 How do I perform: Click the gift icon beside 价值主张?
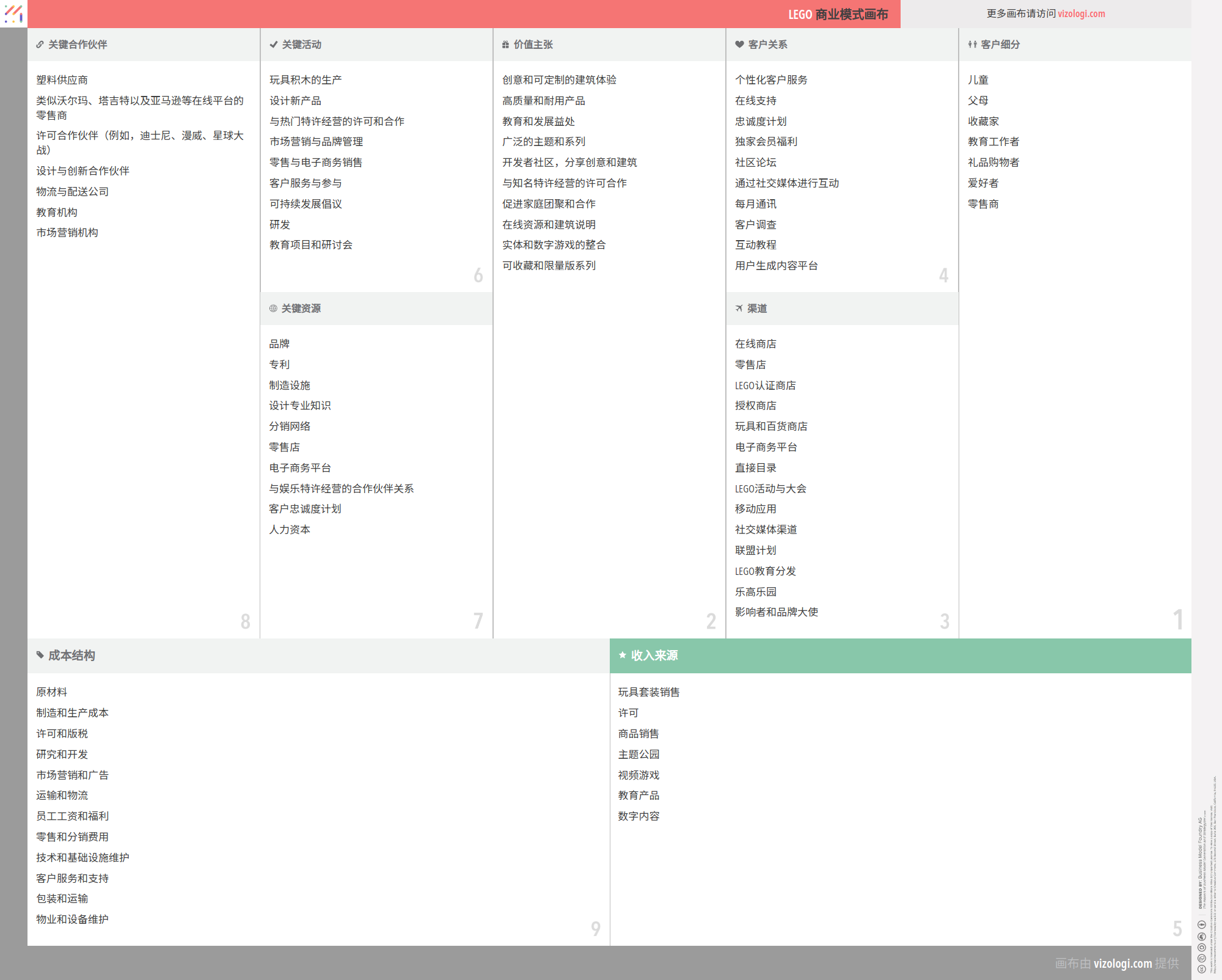(x=505, y=45)
